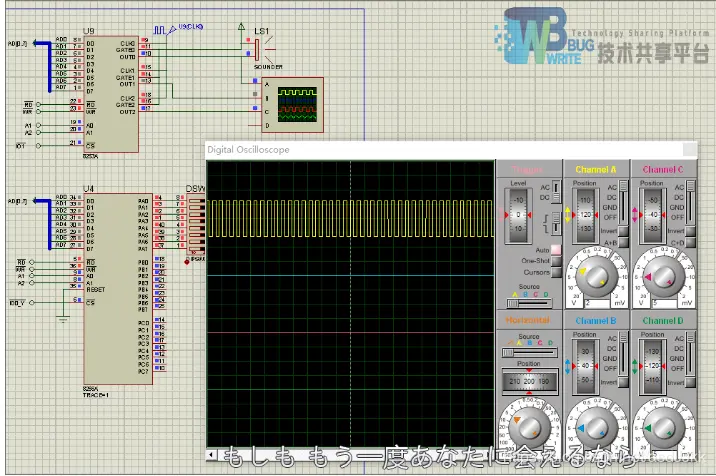This screenshot has width=716, height=476.
Task: Turn the Channel A voltage dial
Action: click(596, 277)
